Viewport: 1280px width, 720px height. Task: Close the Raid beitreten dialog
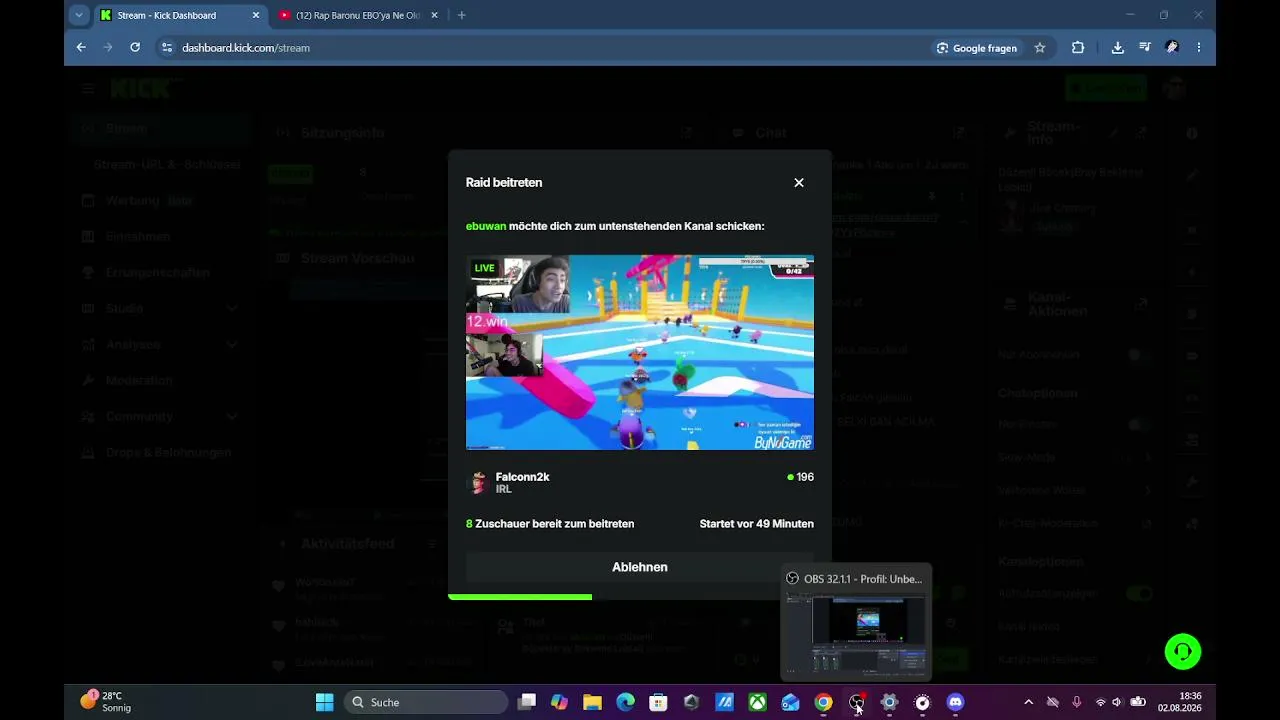point(799,183)
